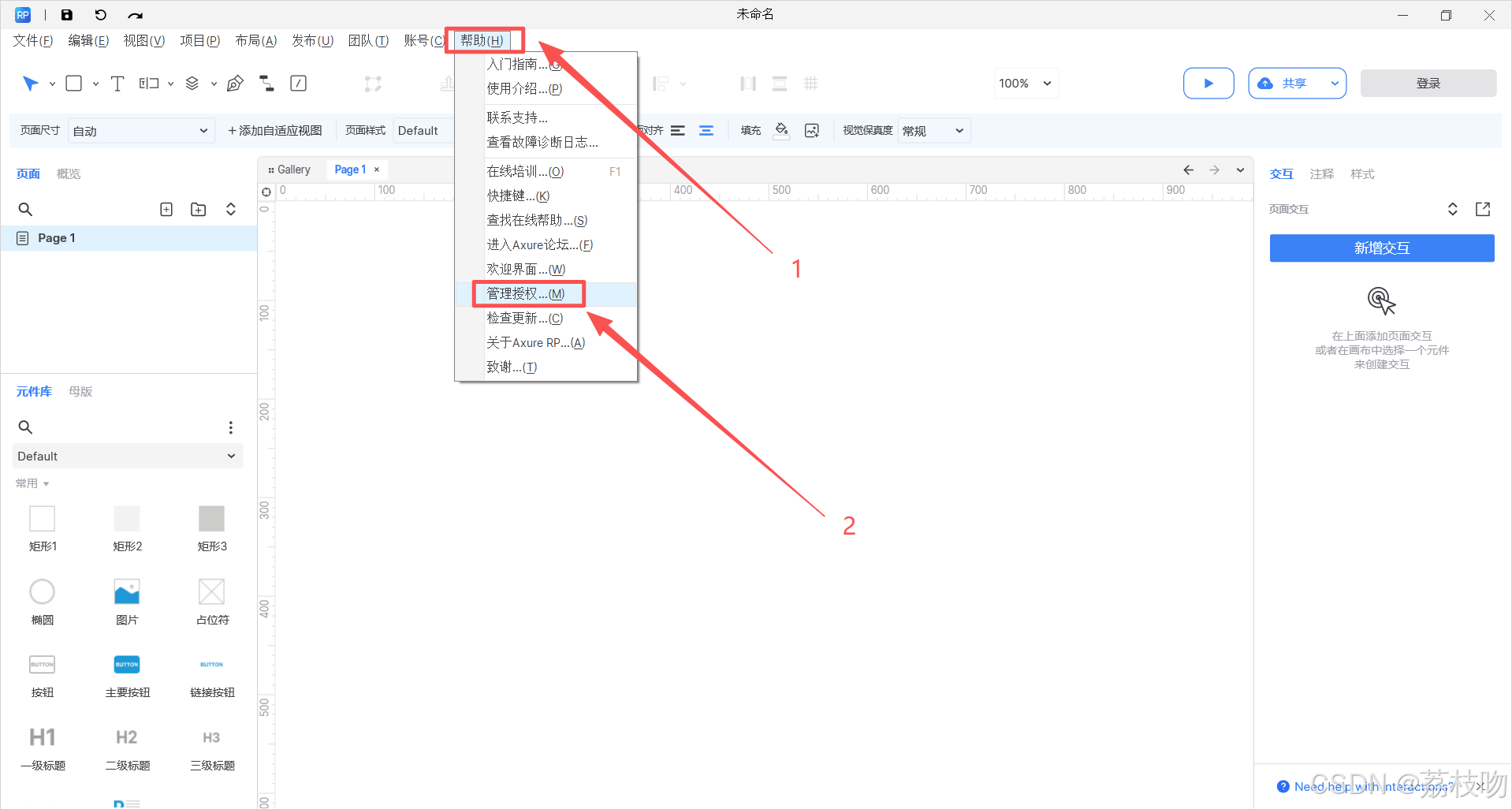The width and height of the screenshot is (1512, 809).
Task: Click the align center text icon
Action: click(706, 131)
